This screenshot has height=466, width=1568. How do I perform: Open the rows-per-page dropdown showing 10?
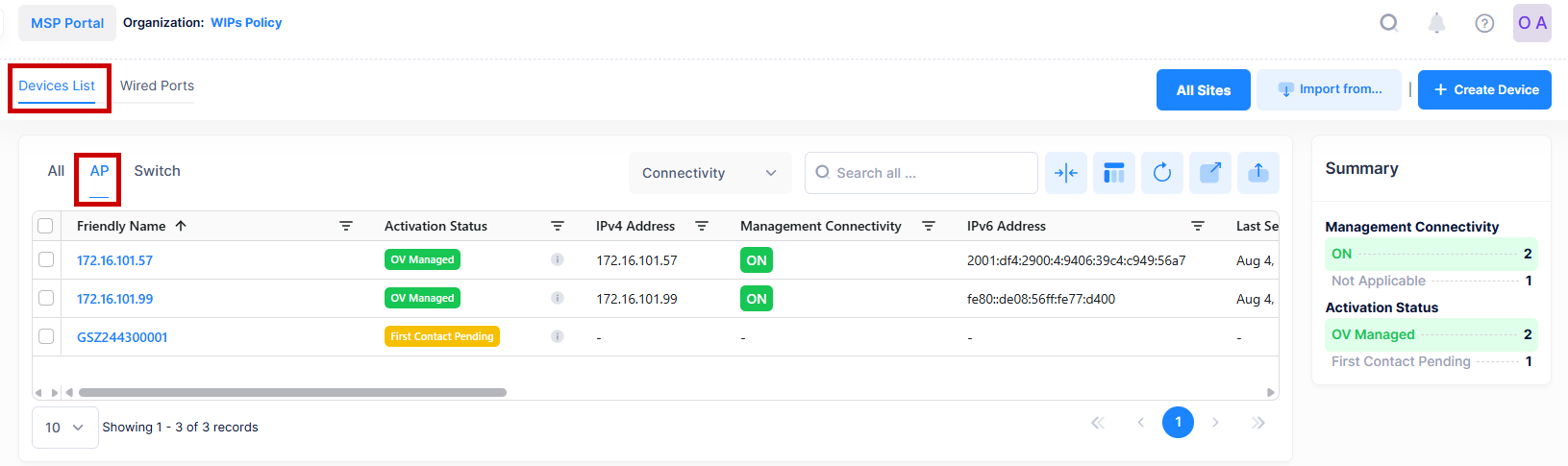click(64, 428)
